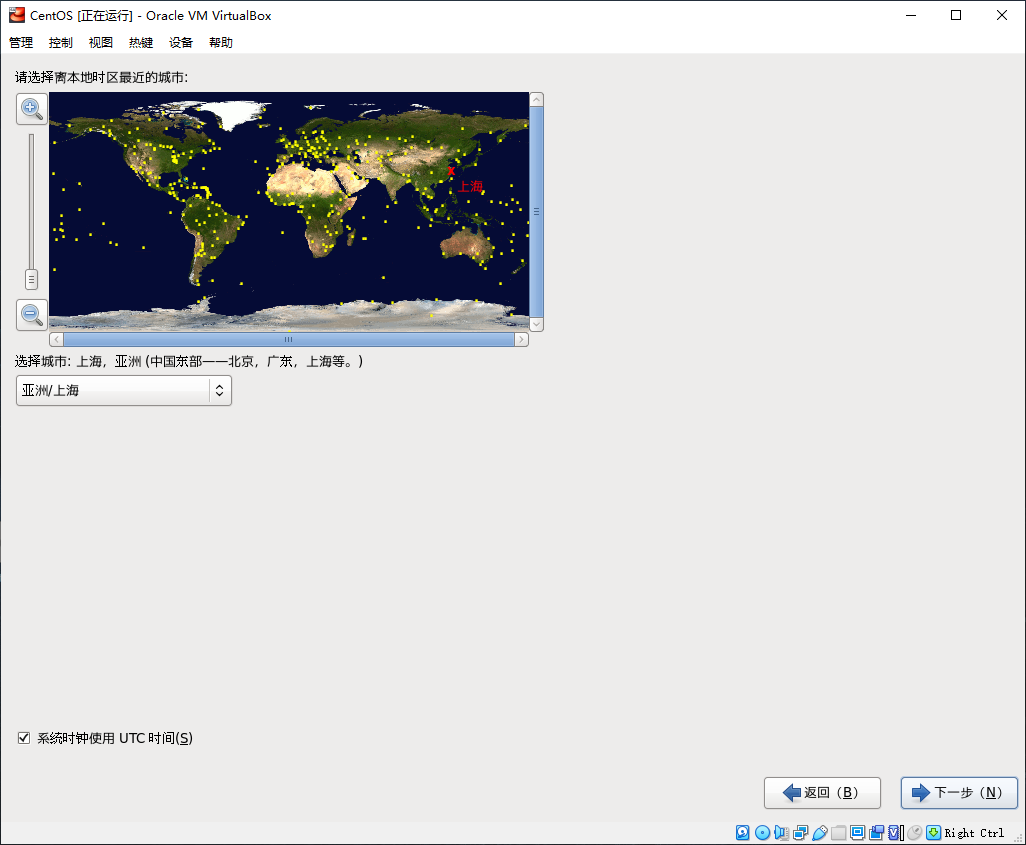This screenshot has height=845, width=1026.
Task: Open the 设备 menu
Action: pos(181,43)
